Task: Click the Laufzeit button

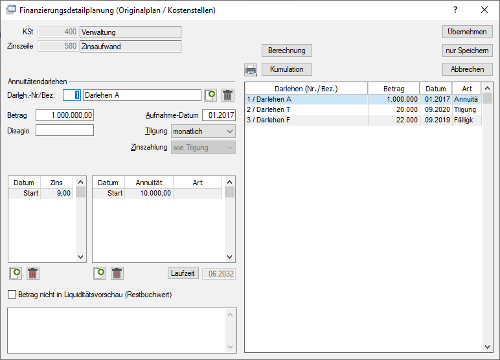Action: pyautogui.click(x=183, y=273)
